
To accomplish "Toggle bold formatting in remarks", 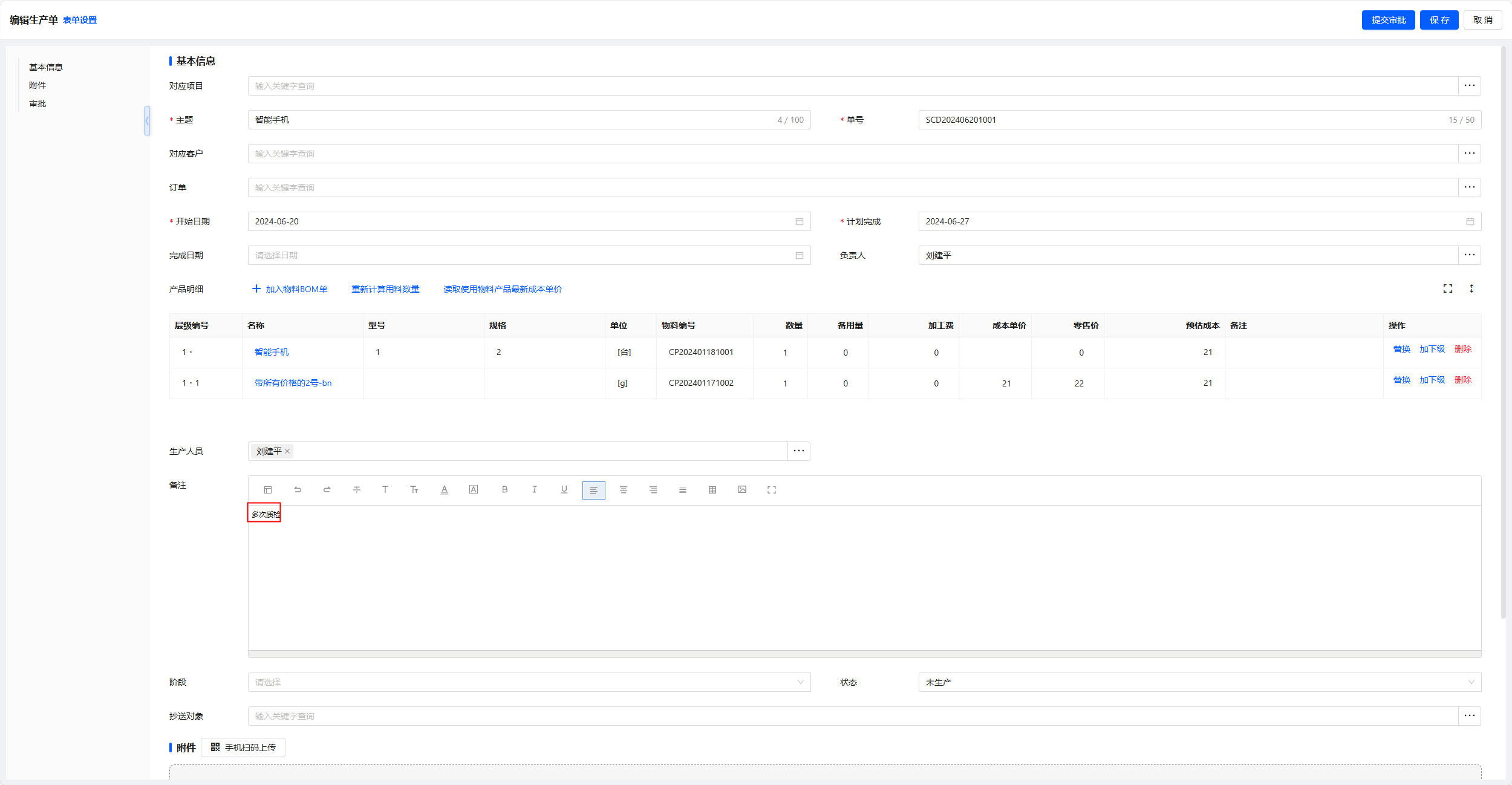I will [504, 490].
